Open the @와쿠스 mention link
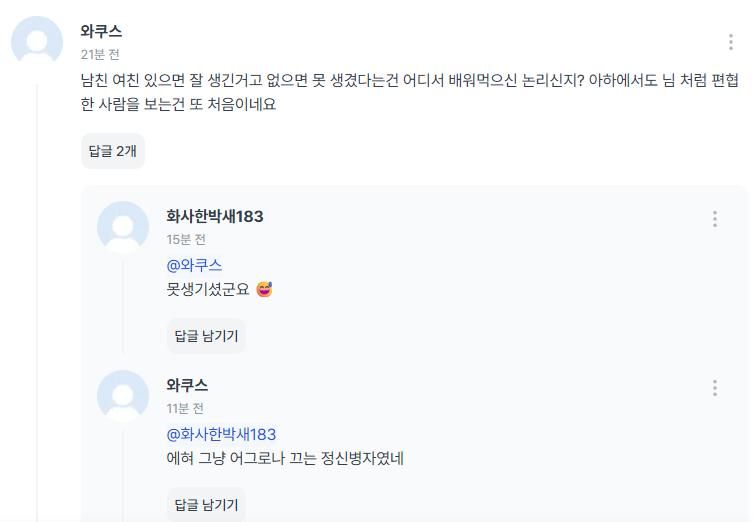Image resolution: width=755 pixels, height=522 pixels. (194, 265)
